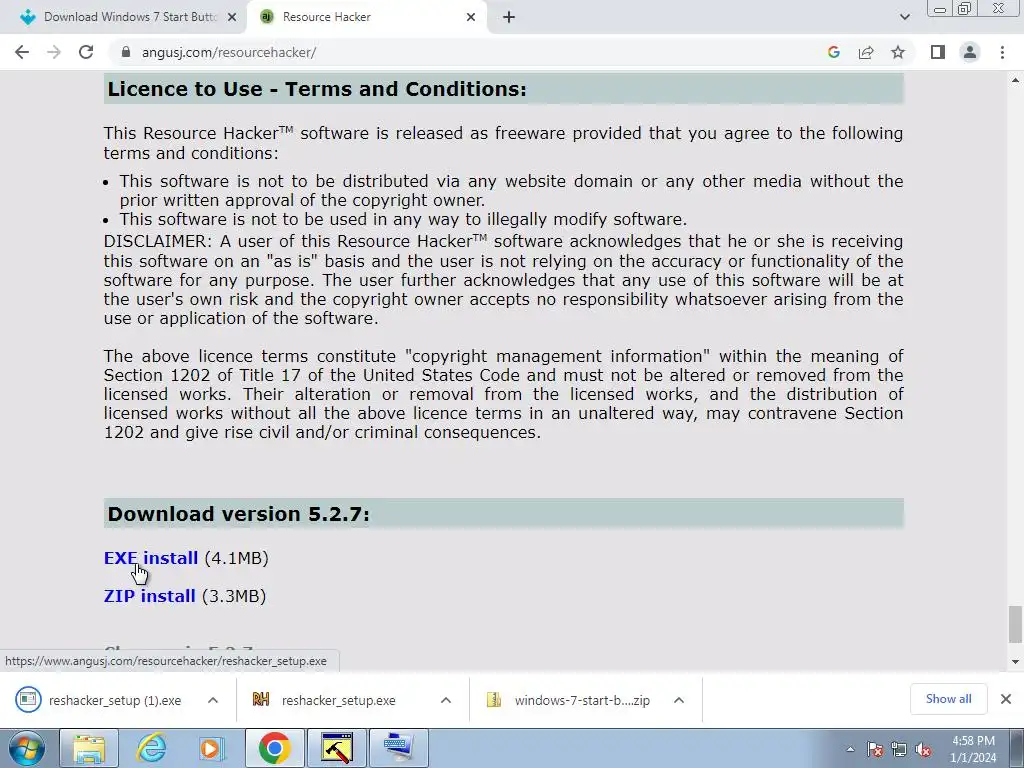Viewport: 1024px width, 768px height.
Task: Select the Resource Hacker tab
Action: pyautogui.click(x=367, y=17)
